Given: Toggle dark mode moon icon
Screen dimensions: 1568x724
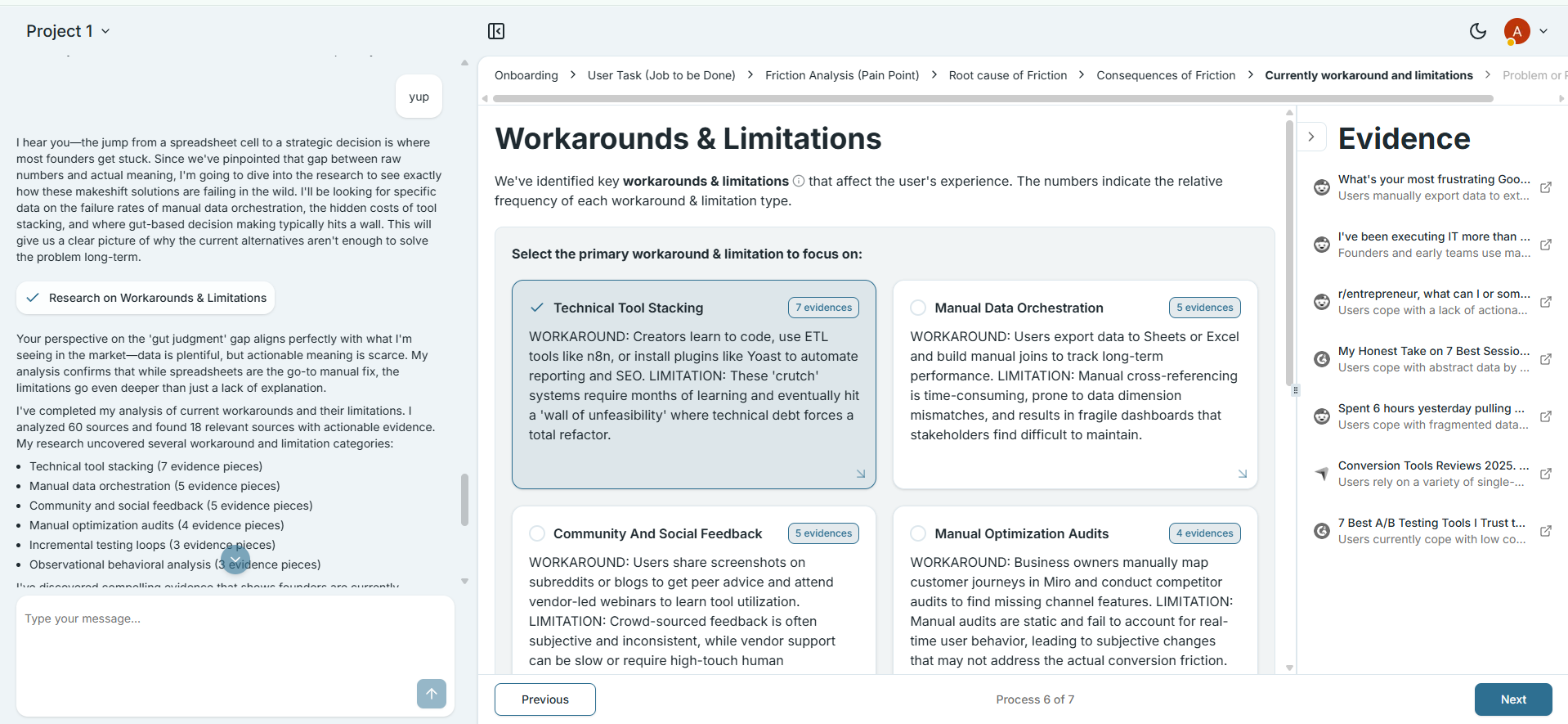Looking at the screenshot, I should pyautogui.click(x=1478, y=31).
